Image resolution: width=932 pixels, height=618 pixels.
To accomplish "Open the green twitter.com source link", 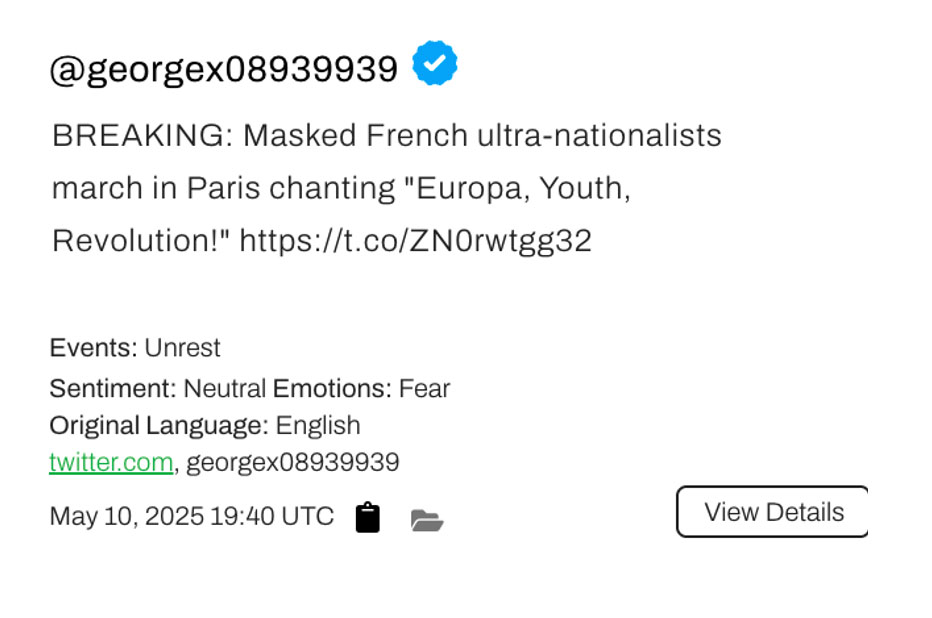I will [111, 462].
